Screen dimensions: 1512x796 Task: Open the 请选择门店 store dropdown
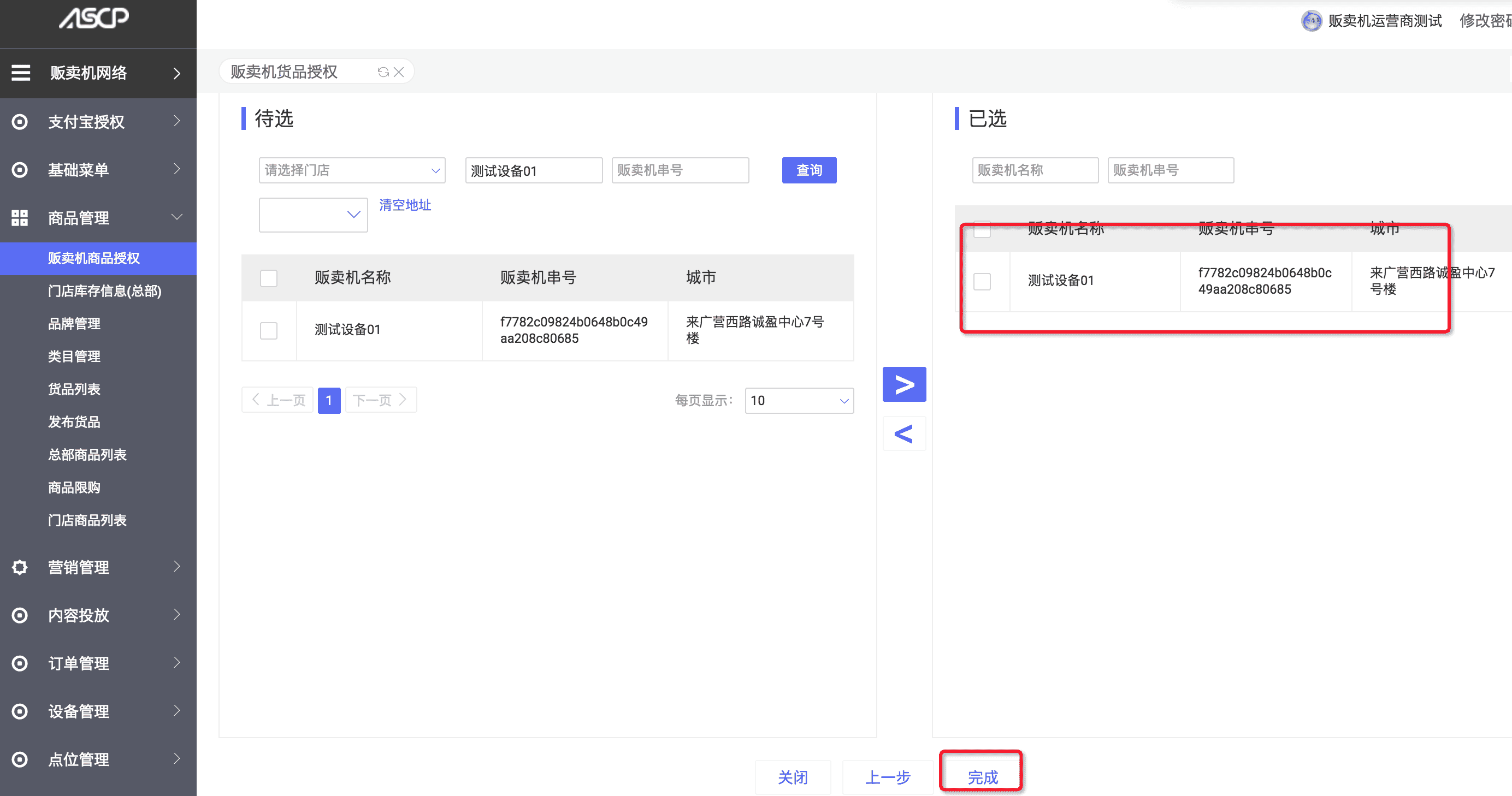[x=352, y=171]
